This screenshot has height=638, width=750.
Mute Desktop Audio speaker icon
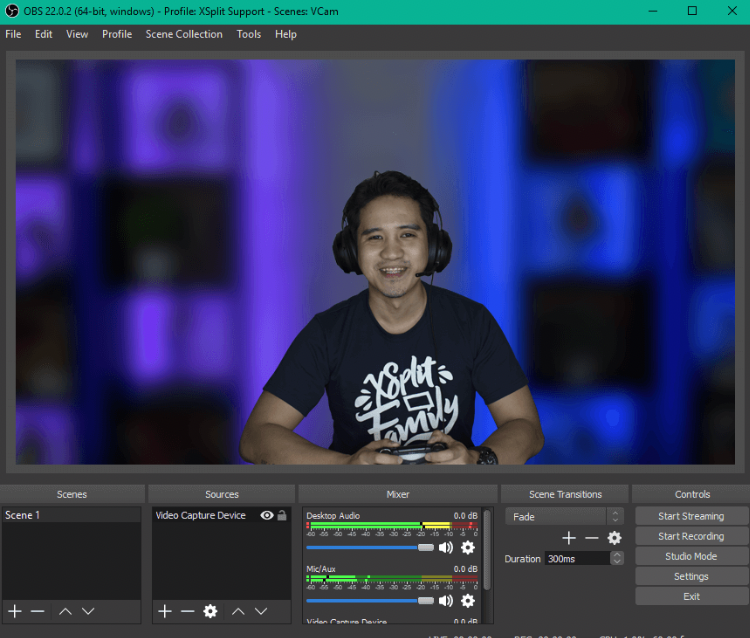pyautogui.click(x=446, y=547)
